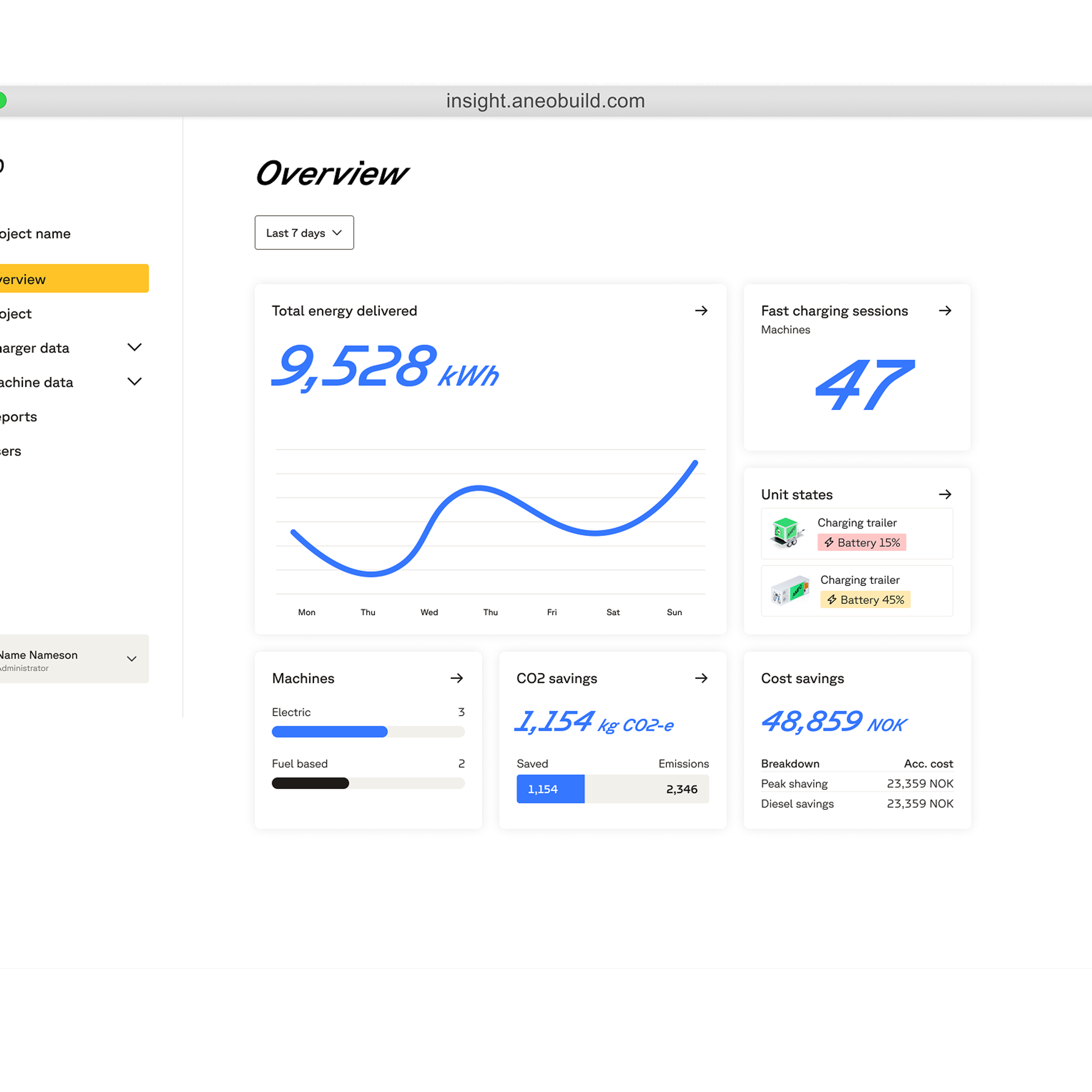Click the Fuel based progress bar

tap(368, 783)
